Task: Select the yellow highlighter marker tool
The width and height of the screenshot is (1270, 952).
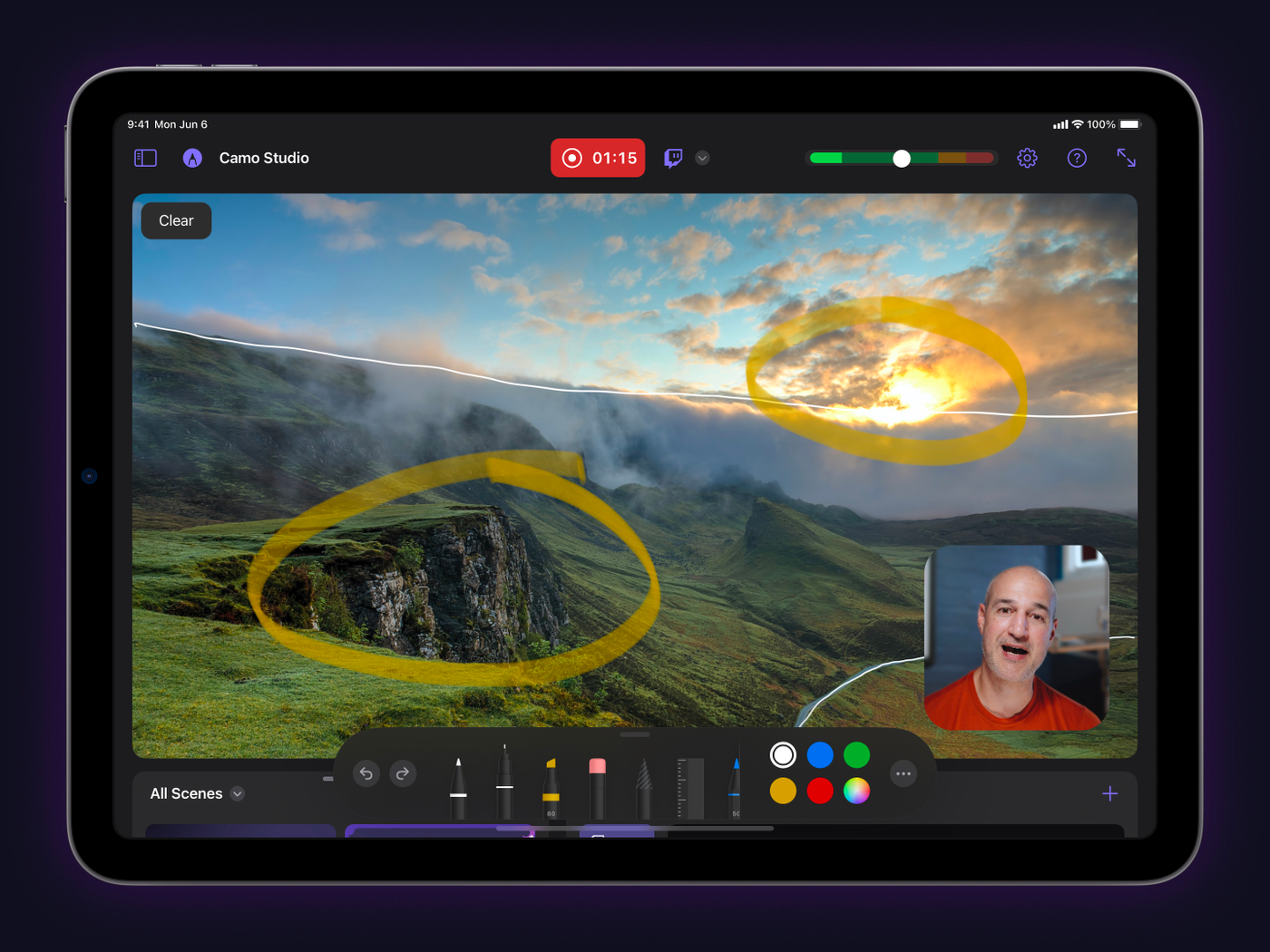Action: (x=551, y=788)
